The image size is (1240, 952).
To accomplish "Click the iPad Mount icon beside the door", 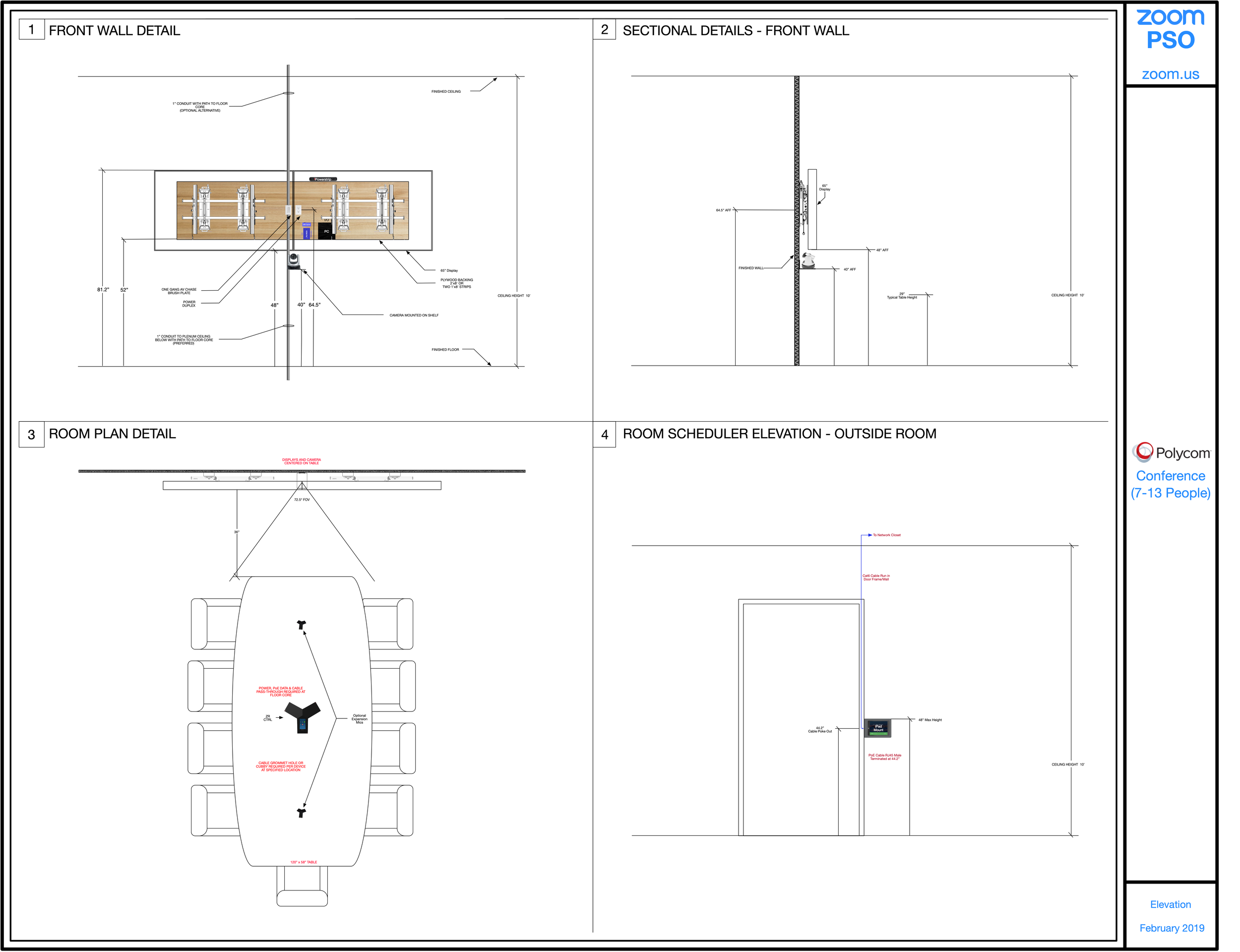I will point(877,728).
